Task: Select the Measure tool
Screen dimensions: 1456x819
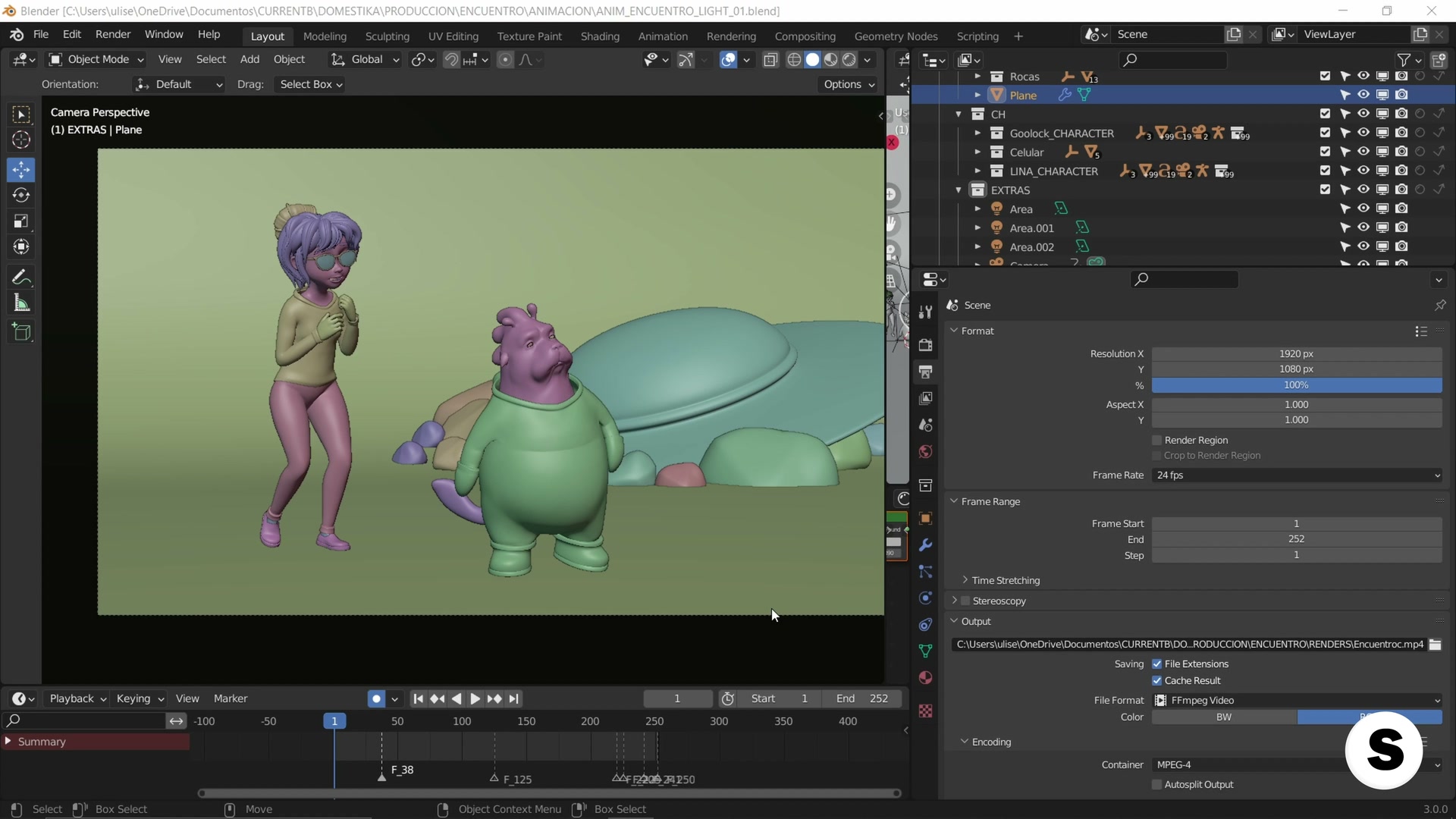Action: click(21, 304)
